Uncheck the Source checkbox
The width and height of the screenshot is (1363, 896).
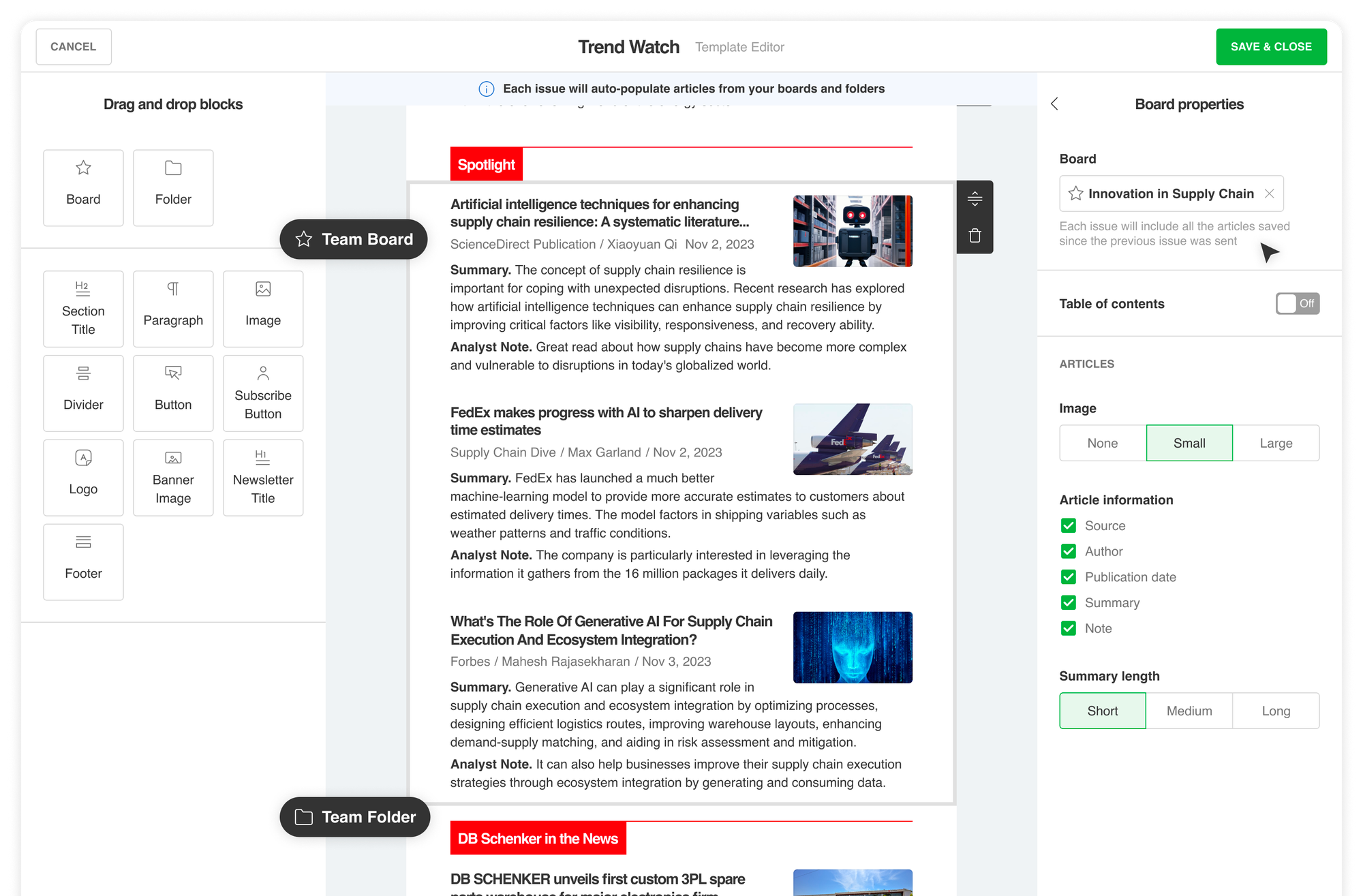tap(1069, 525)
